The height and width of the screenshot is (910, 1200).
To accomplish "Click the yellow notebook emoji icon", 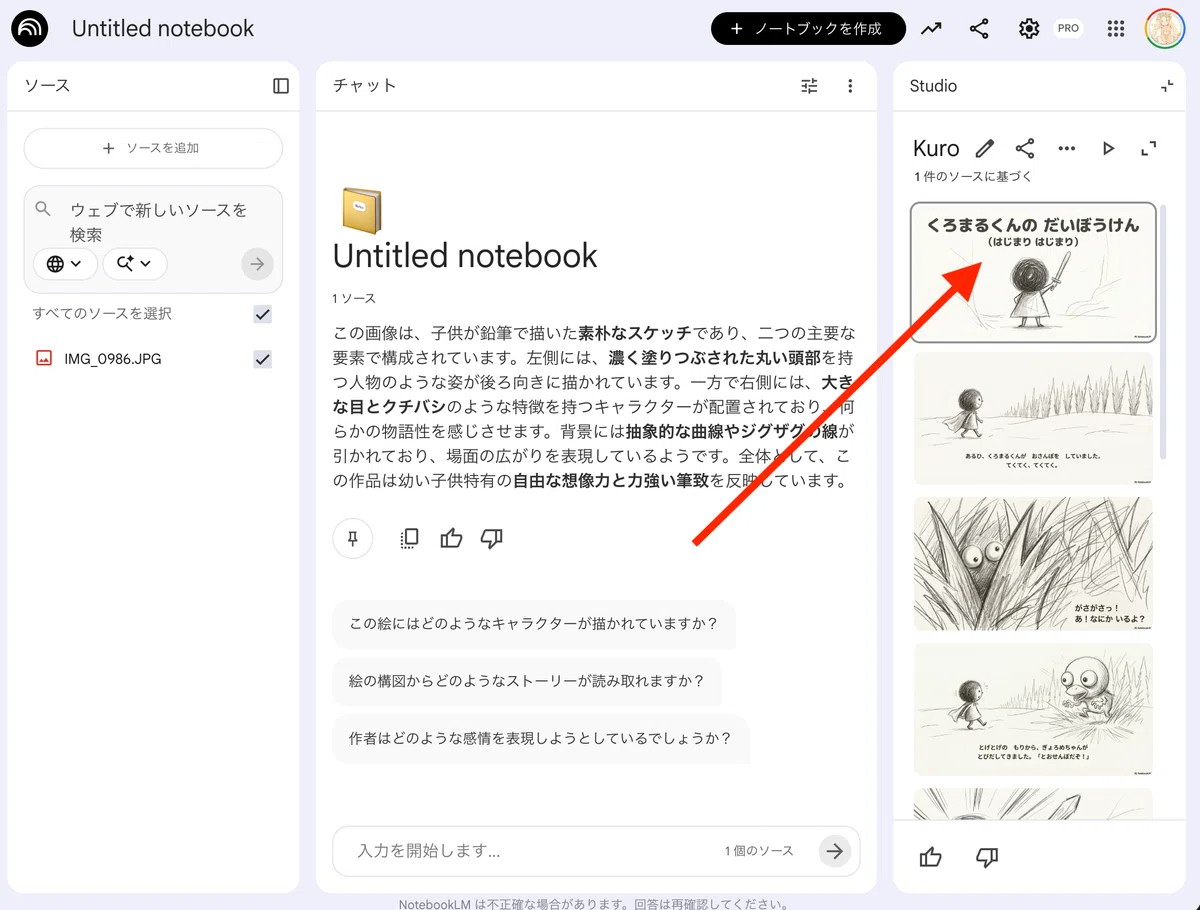I will click(361, 210).
